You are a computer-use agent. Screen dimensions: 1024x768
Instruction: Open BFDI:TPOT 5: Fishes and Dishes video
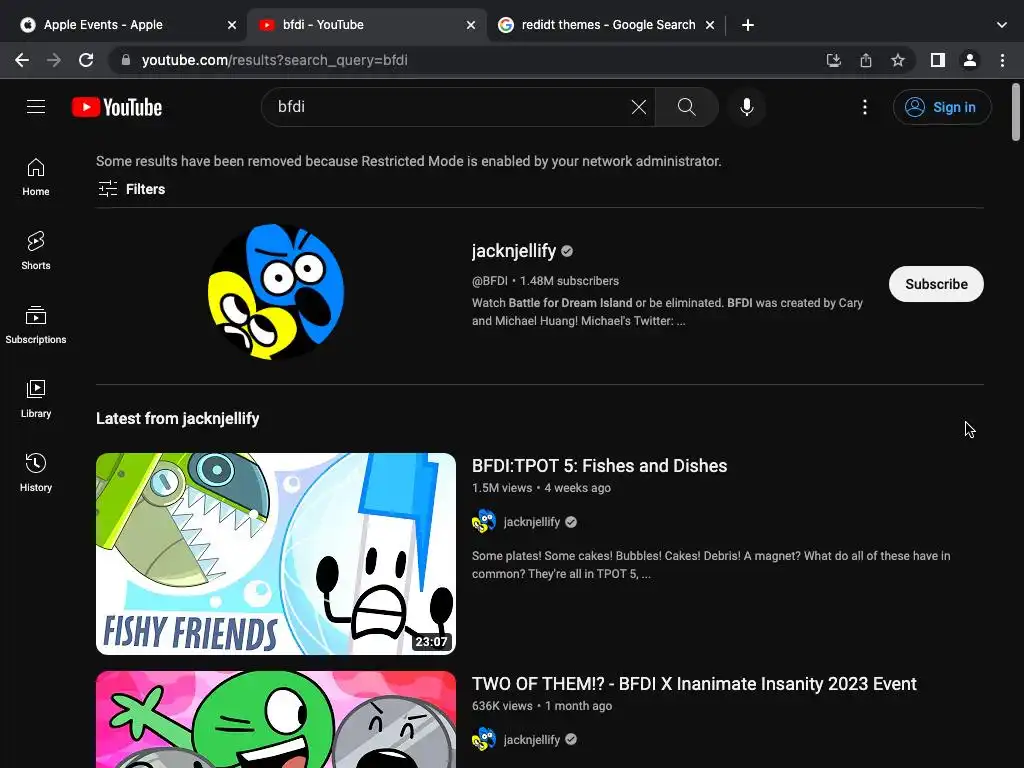pyautogui.click(x=600, y=466)
